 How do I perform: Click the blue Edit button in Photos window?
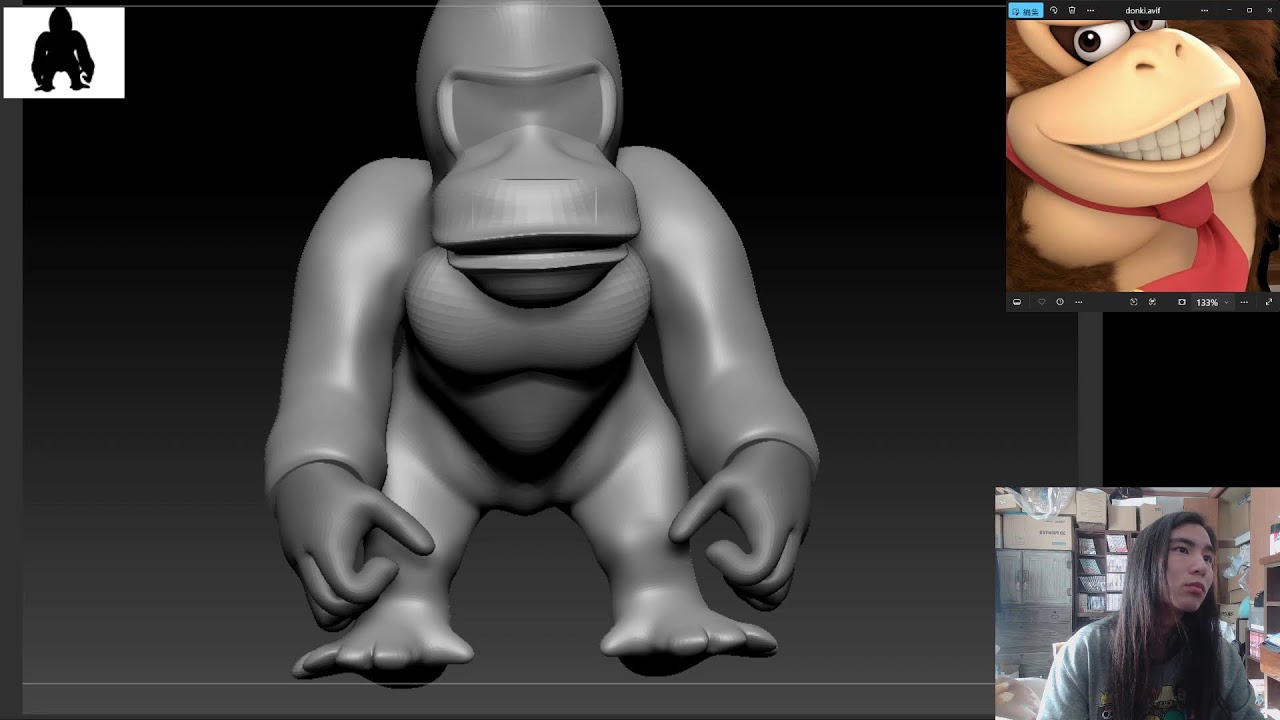pos(1026,10)
